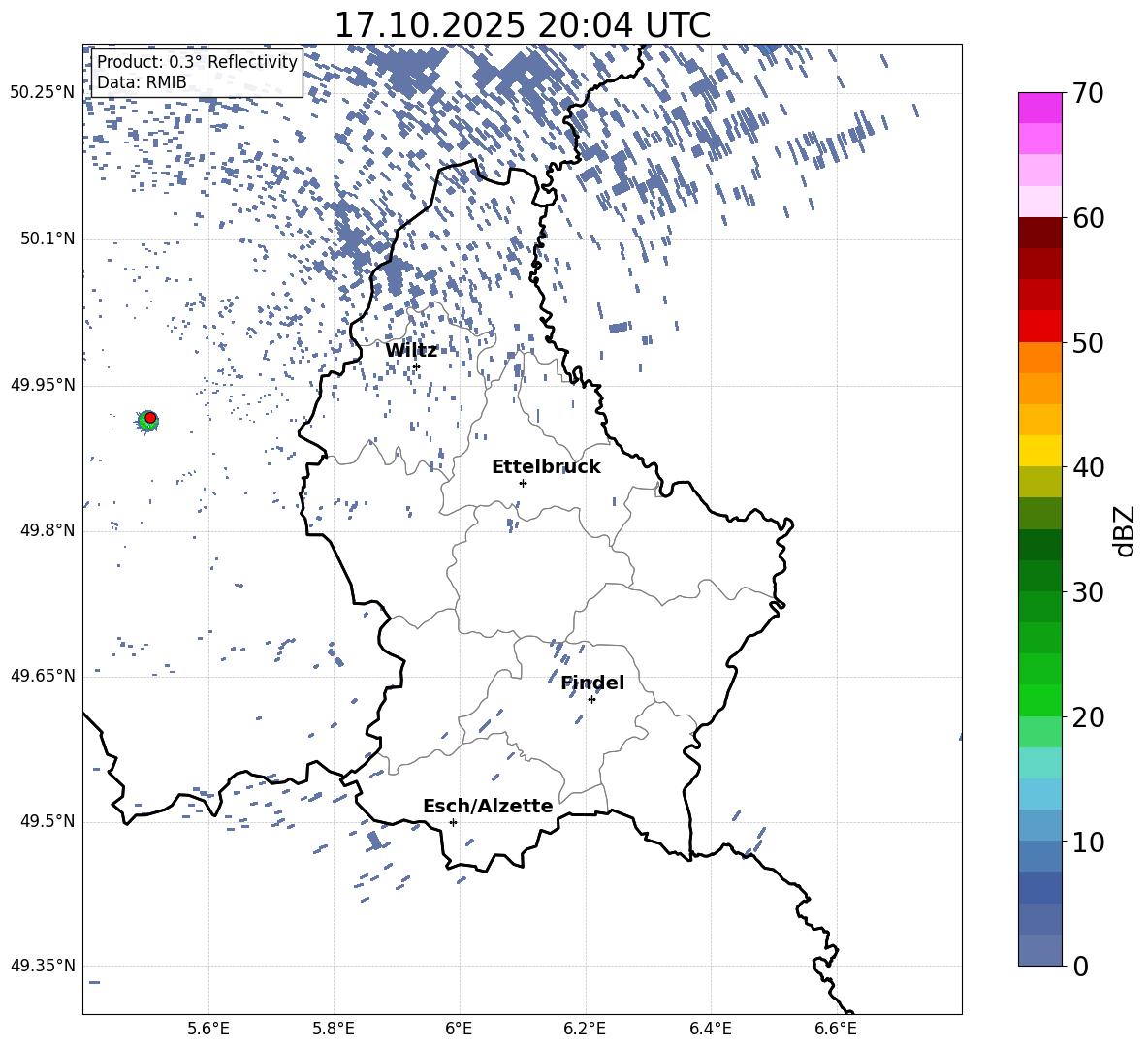Click the 6.6°E longitude tick label

(836, 1029)
